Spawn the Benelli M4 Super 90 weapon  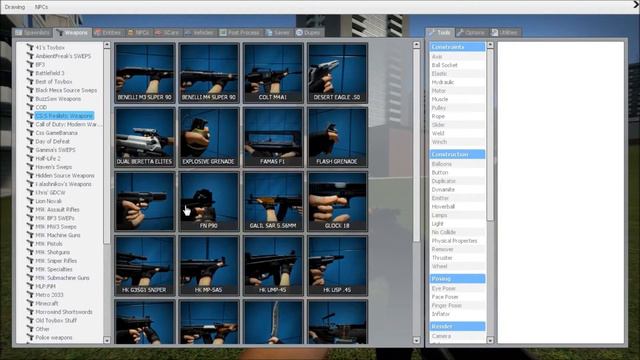point(209,73)
